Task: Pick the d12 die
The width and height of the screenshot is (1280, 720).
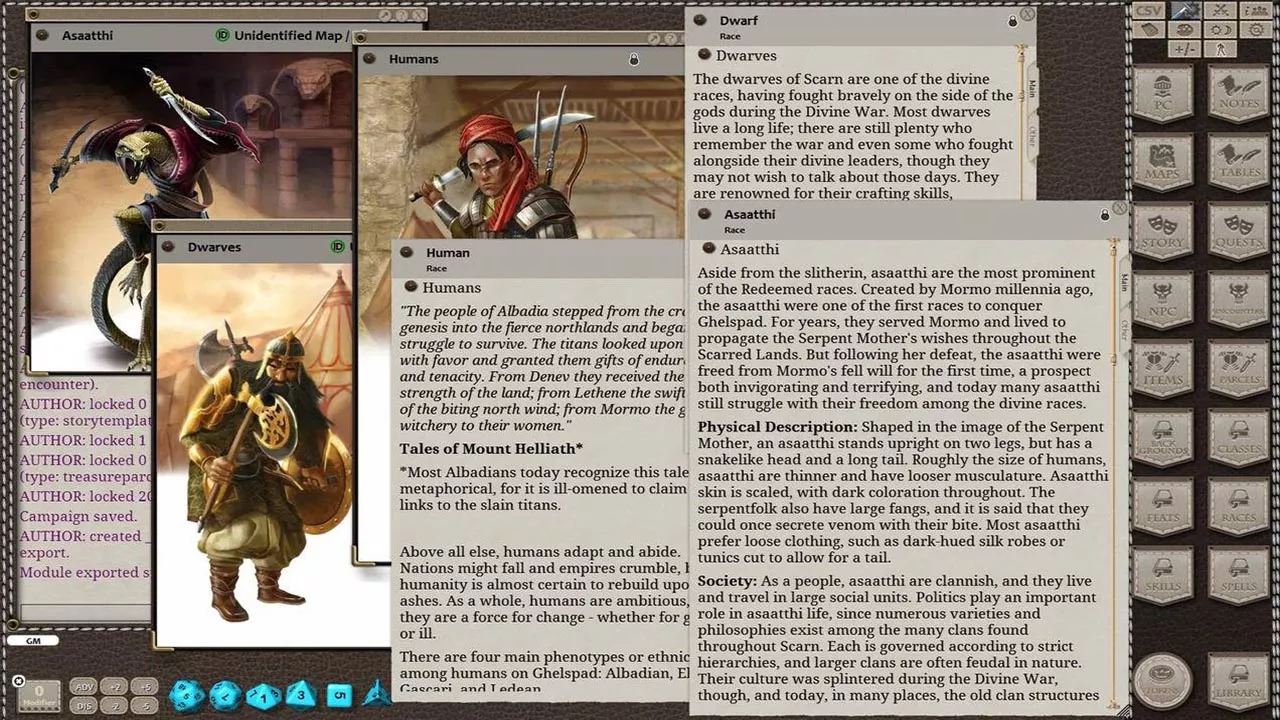Action: tap(226, 694)
